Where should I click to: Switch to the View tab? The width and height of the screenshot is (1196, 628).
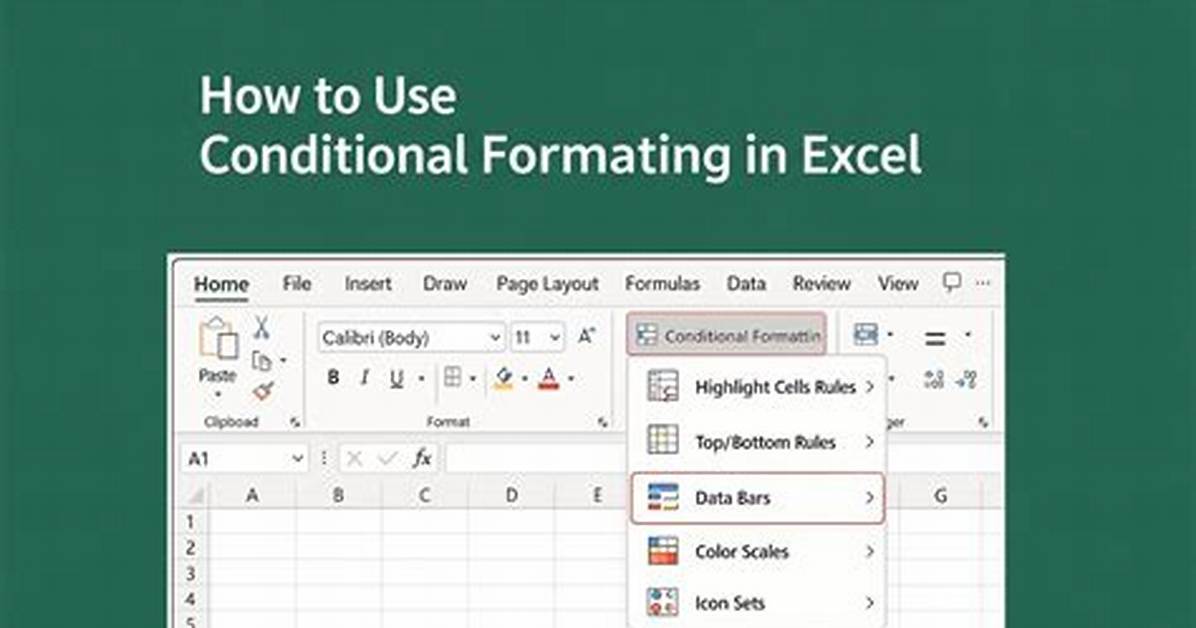pyautogui.click(x=898, y=284)
